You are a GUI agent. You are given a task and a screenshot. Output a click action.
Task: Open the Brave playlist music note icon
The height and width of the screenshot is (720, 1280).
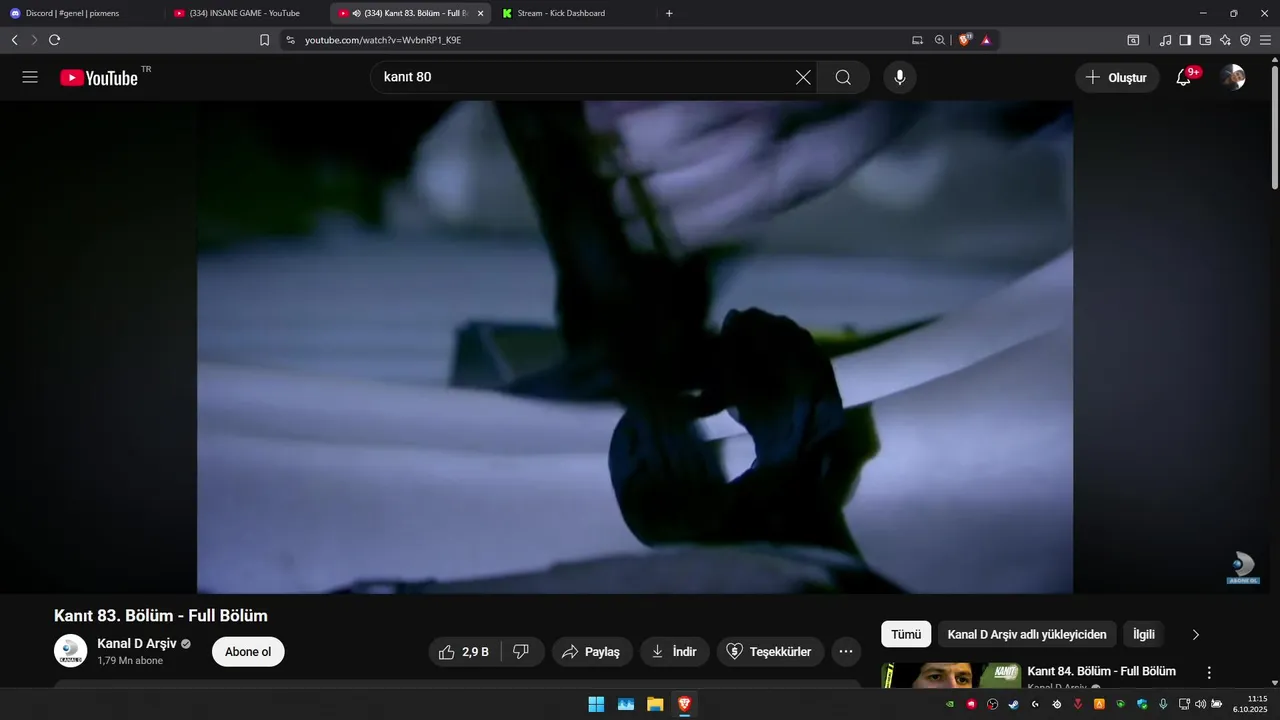[x=1165, y=40]
